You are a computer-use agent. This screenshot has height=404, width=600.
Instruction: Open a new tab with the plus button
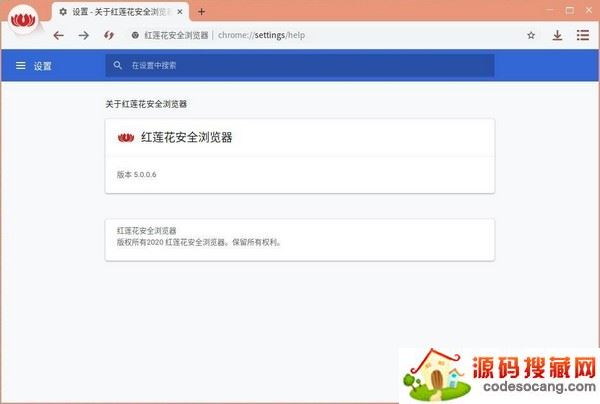pos(201,12)
